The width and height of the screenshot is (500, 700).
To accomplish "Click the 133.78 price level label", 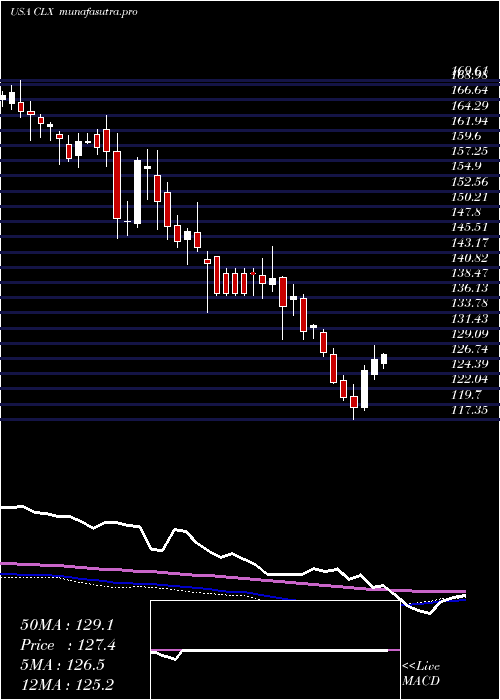I will click(x=470, y=303).
